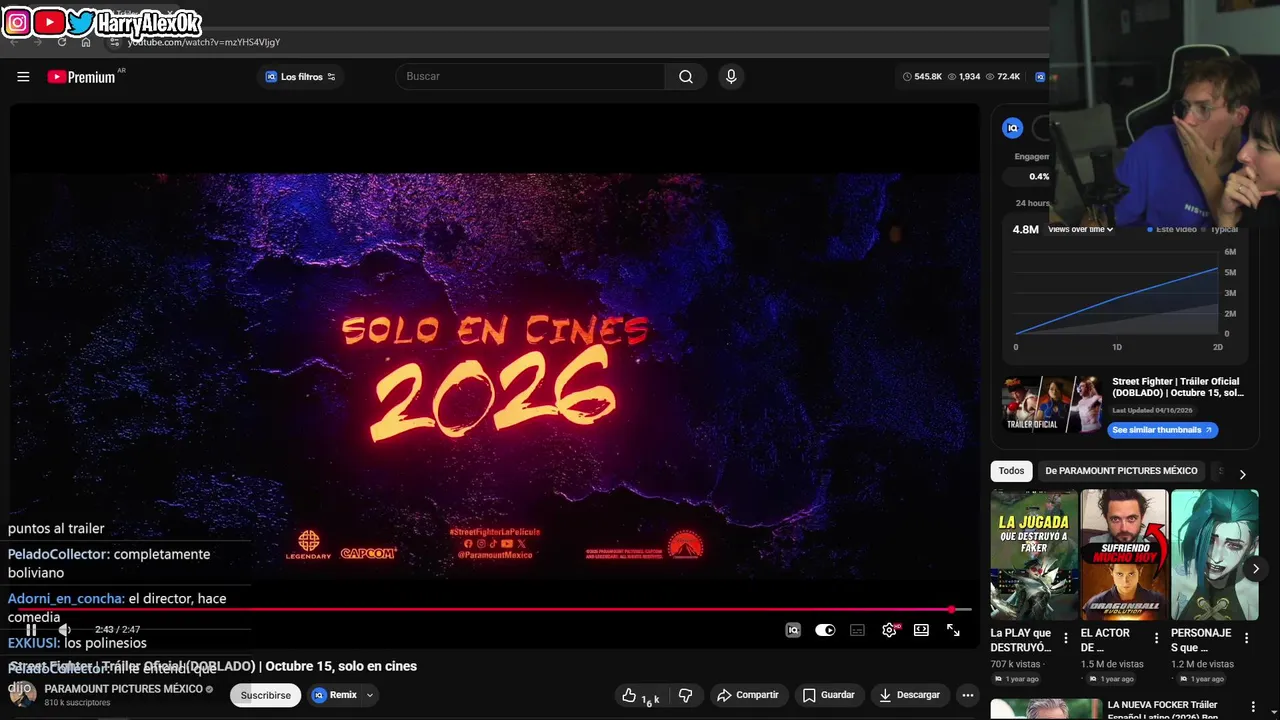Click the 4.8M views figure
Image resolution: width=1280 pixels, height=720 pixels.
1025,229
